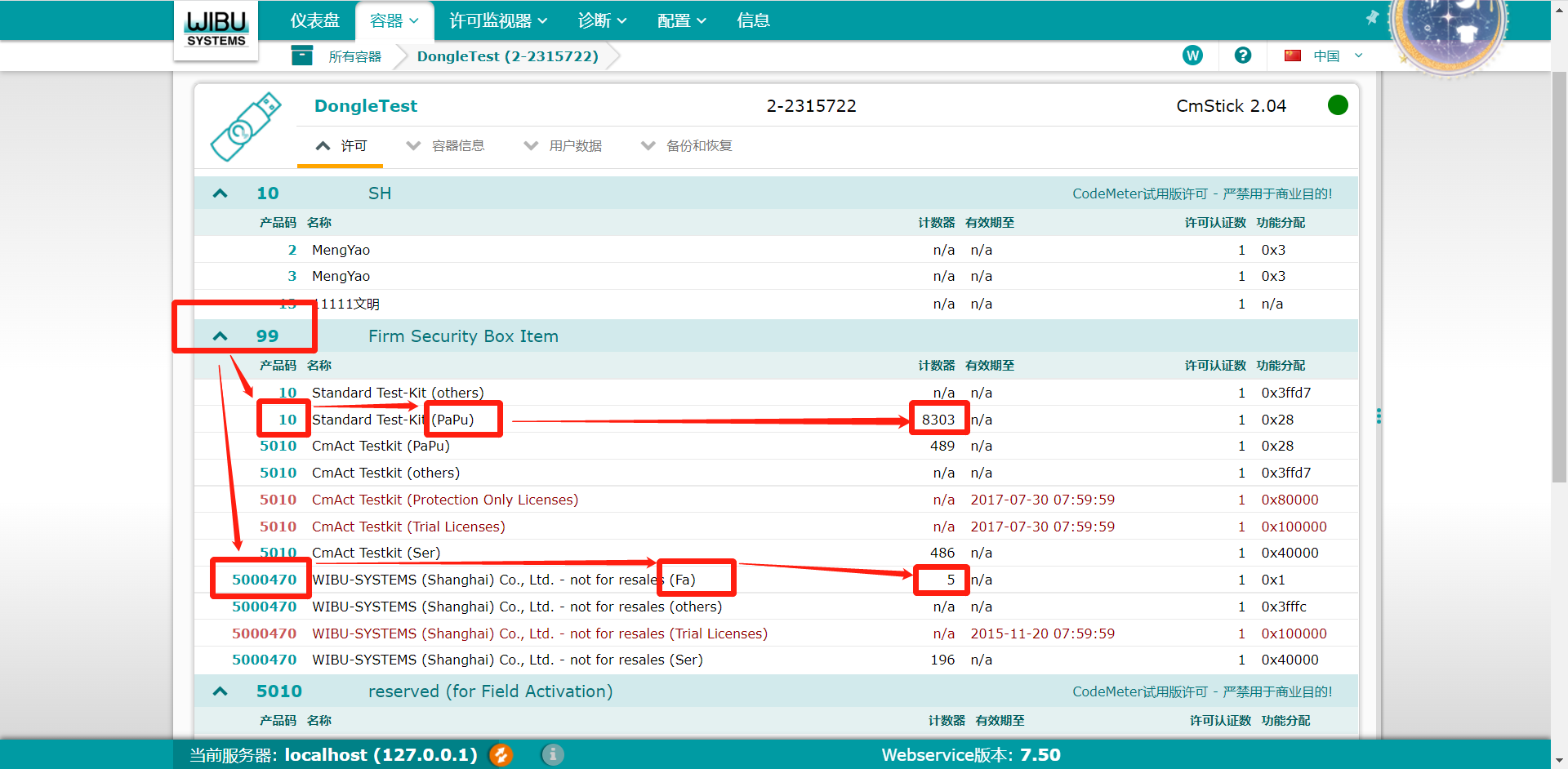
Task: Click feature map value 0x3fffc
Action: [1284, 607]
